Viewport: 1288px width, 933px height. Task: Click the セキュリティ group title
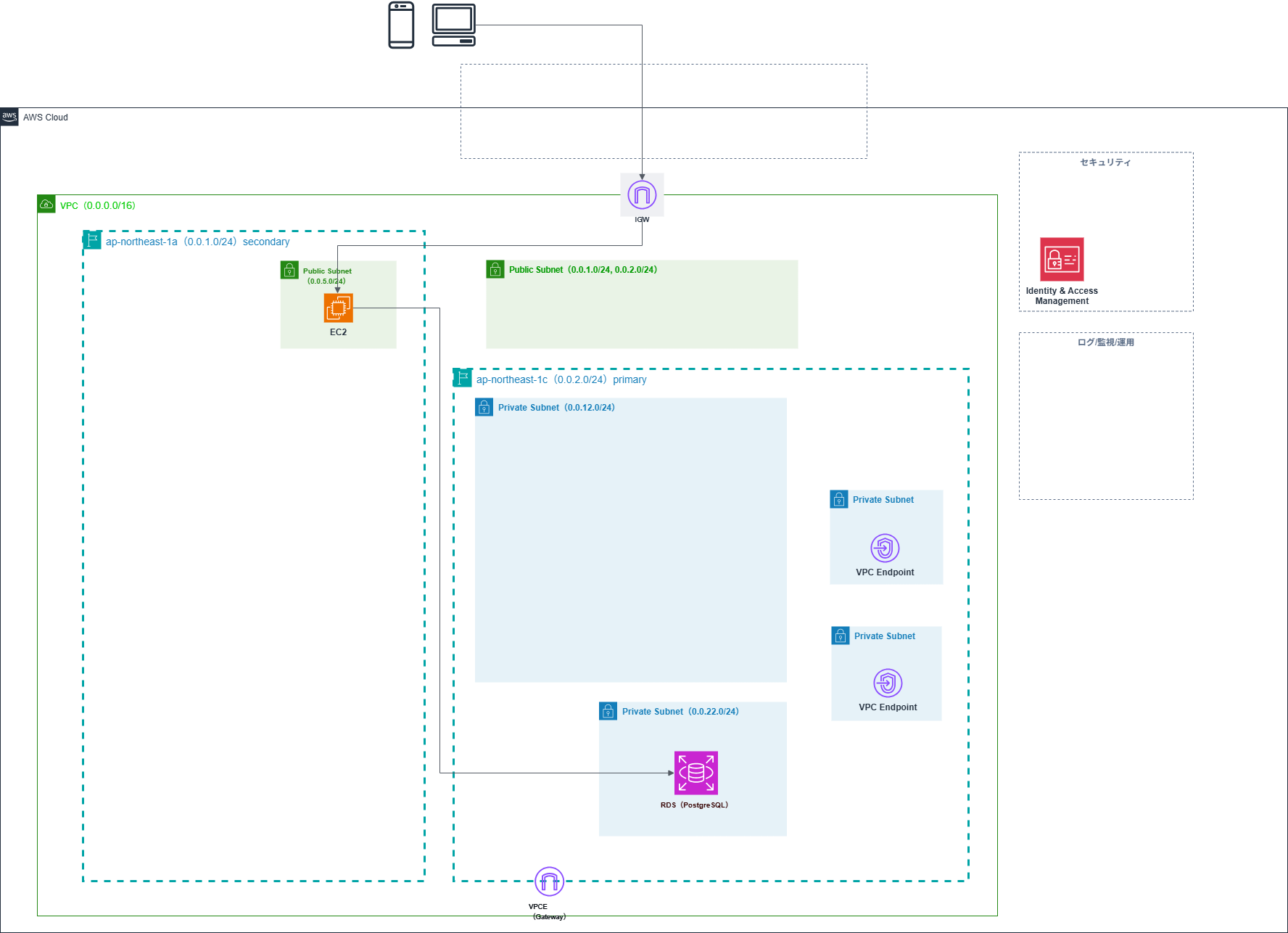1105,163
